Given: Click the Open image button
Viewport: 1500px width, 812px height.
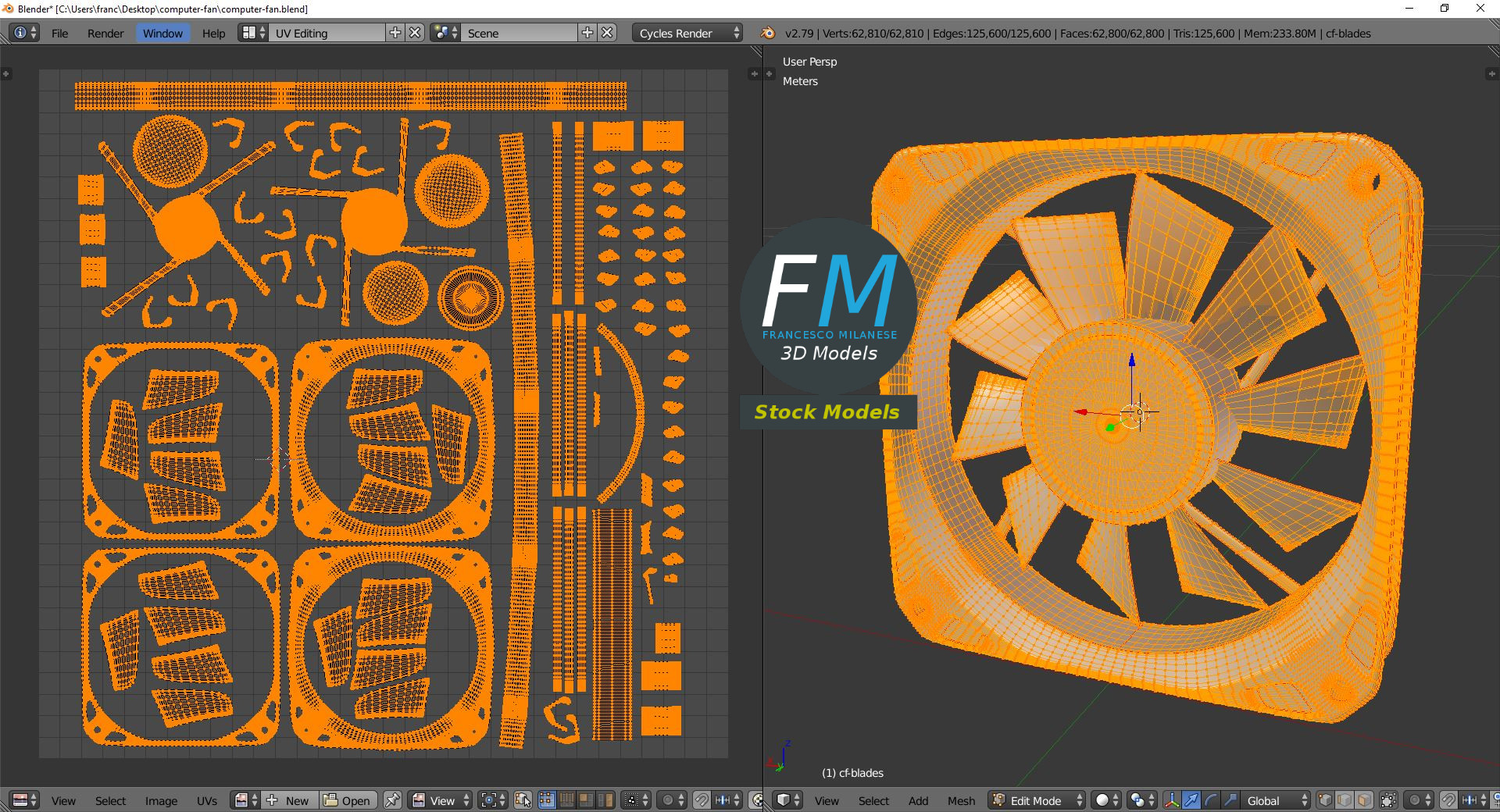Looking at the screenshot, I should click(348, 800).
